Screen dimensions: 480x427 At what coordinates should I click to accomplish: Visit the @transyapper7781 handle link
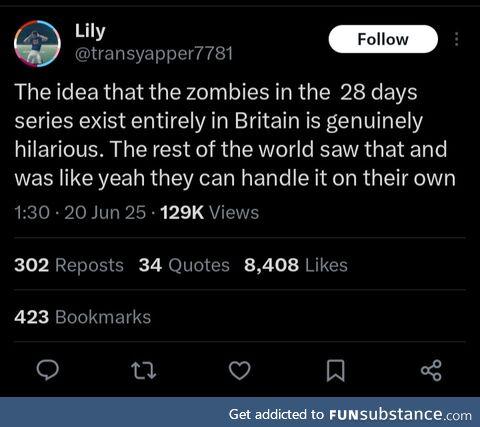[x=154, y=53]
